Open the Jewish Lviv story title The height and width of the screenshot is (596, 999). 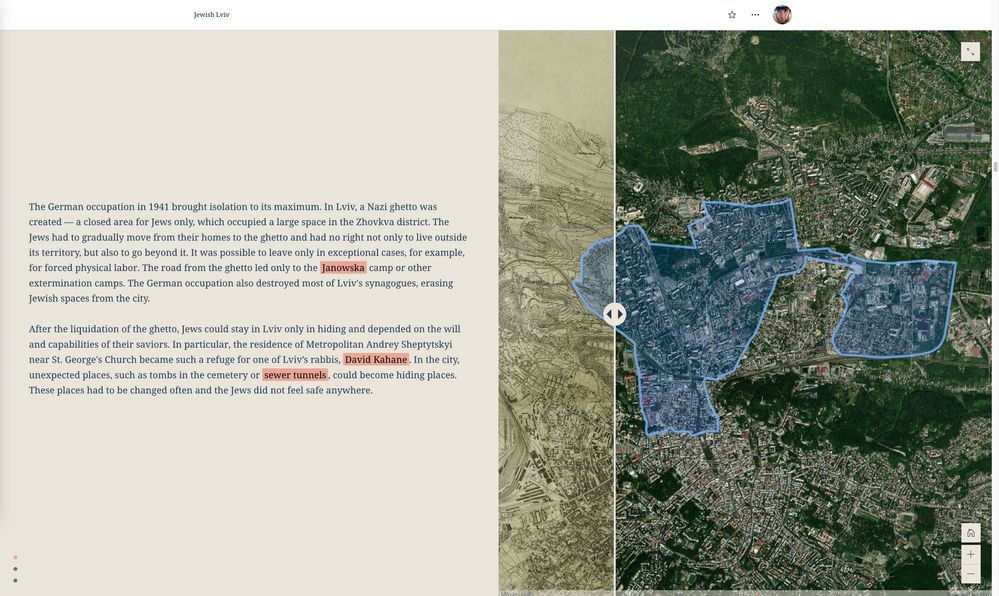tap(211, 12)
